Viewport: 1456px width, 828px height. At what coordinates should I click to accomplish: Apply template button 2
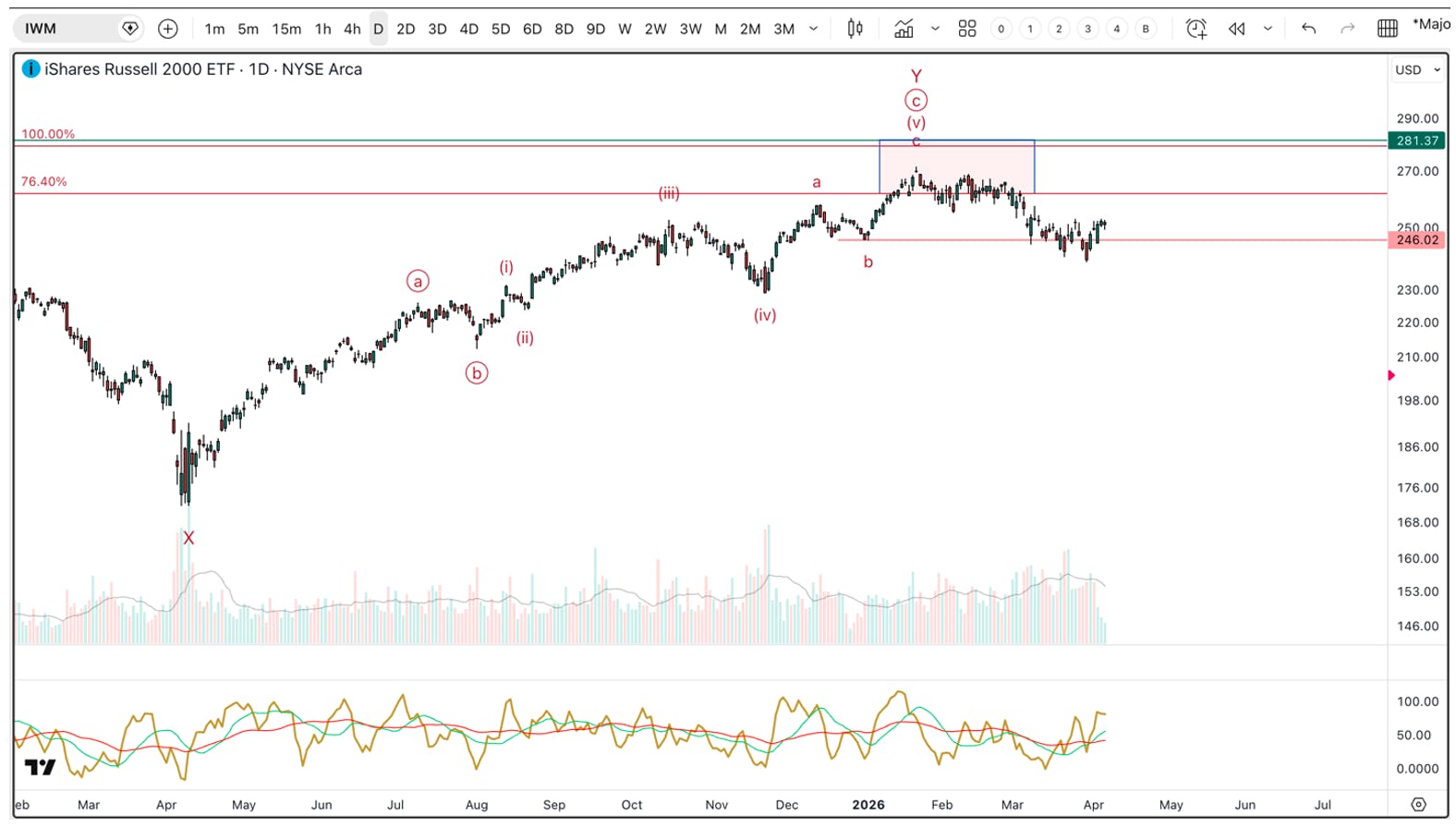[x=1059, y=29]
